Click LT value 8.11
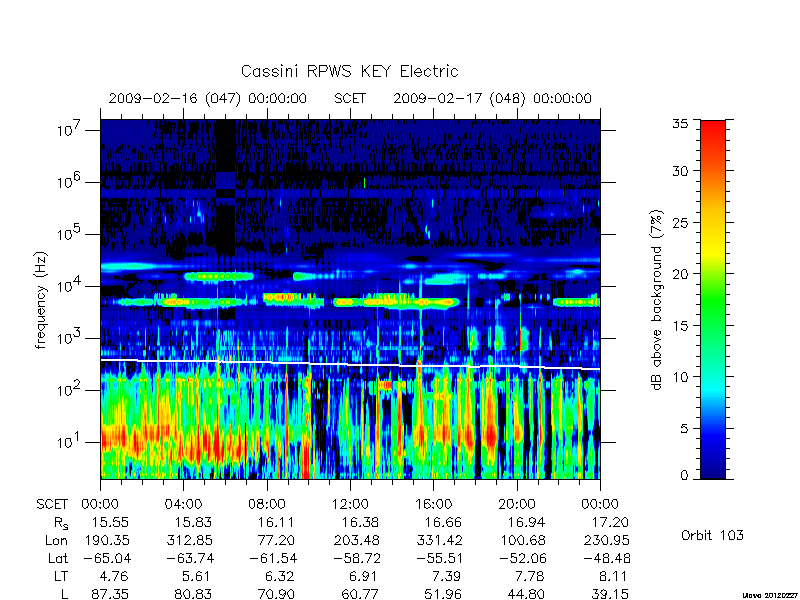 point(614,576)
